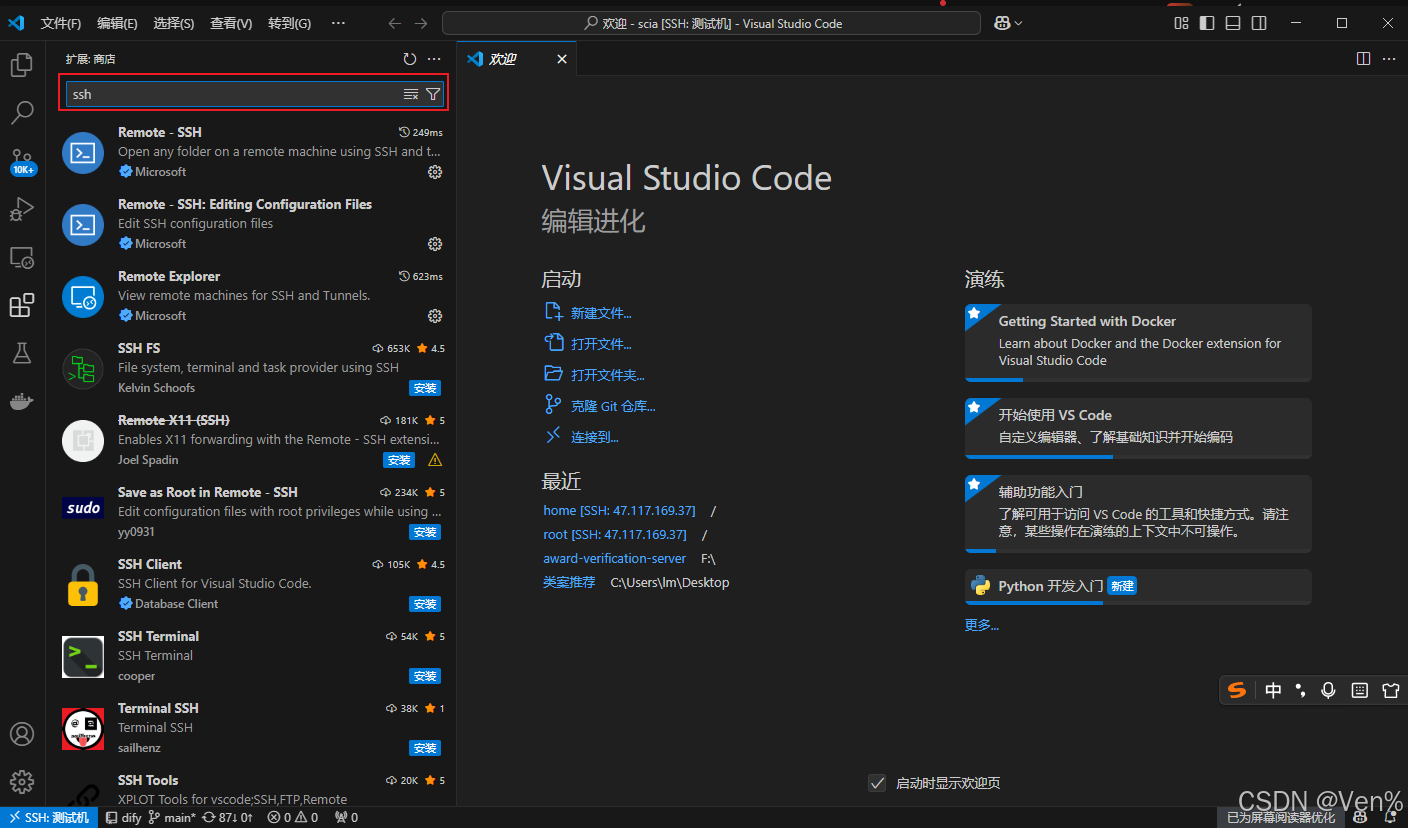Viewport: 1408px width, 828px height.
Task: Go back using the navigation arrow
Action: click(395, 23)
